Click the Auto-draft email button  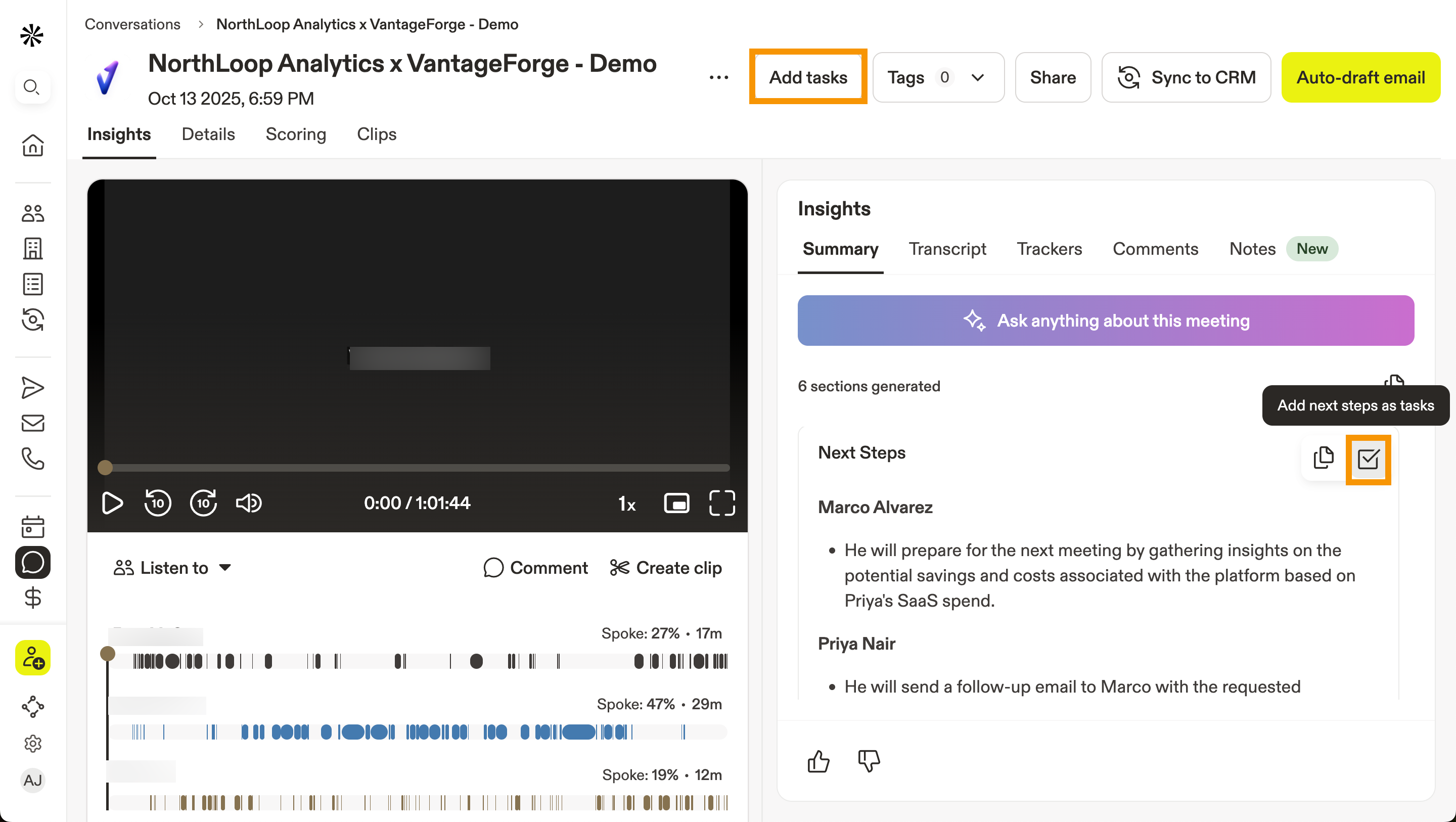click(1360, 77)
